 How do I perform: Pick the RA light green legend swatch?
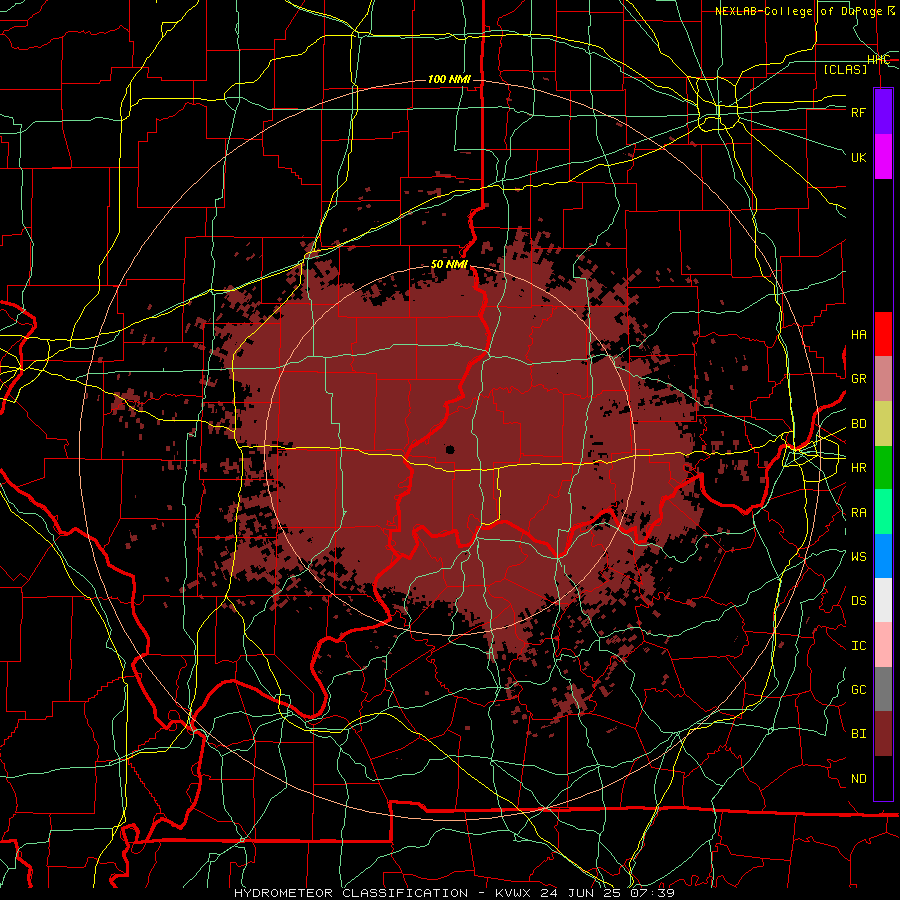[x=883, y=512]
